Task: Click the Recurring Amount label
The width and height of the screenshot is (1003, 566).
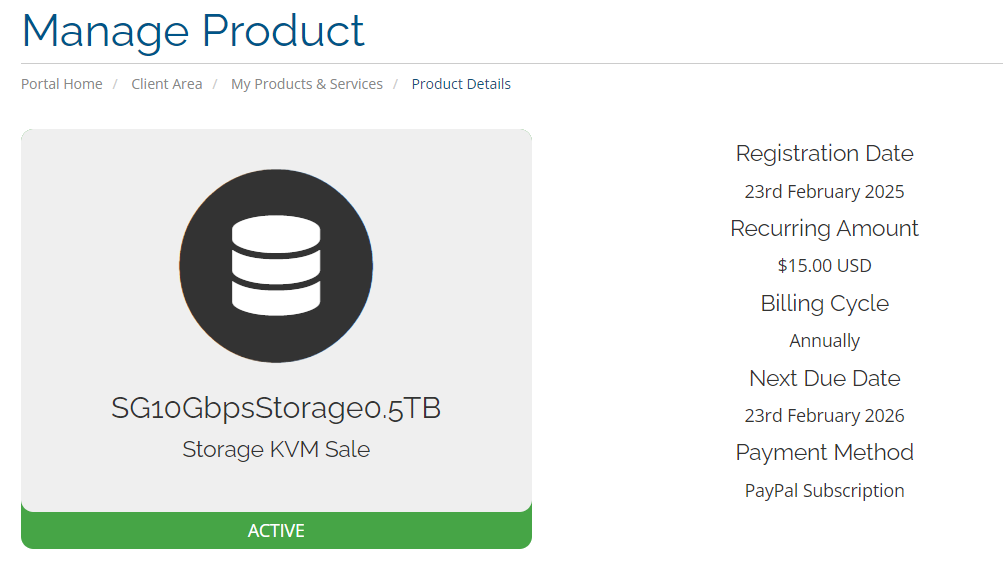Action: [x=825, y=228]
